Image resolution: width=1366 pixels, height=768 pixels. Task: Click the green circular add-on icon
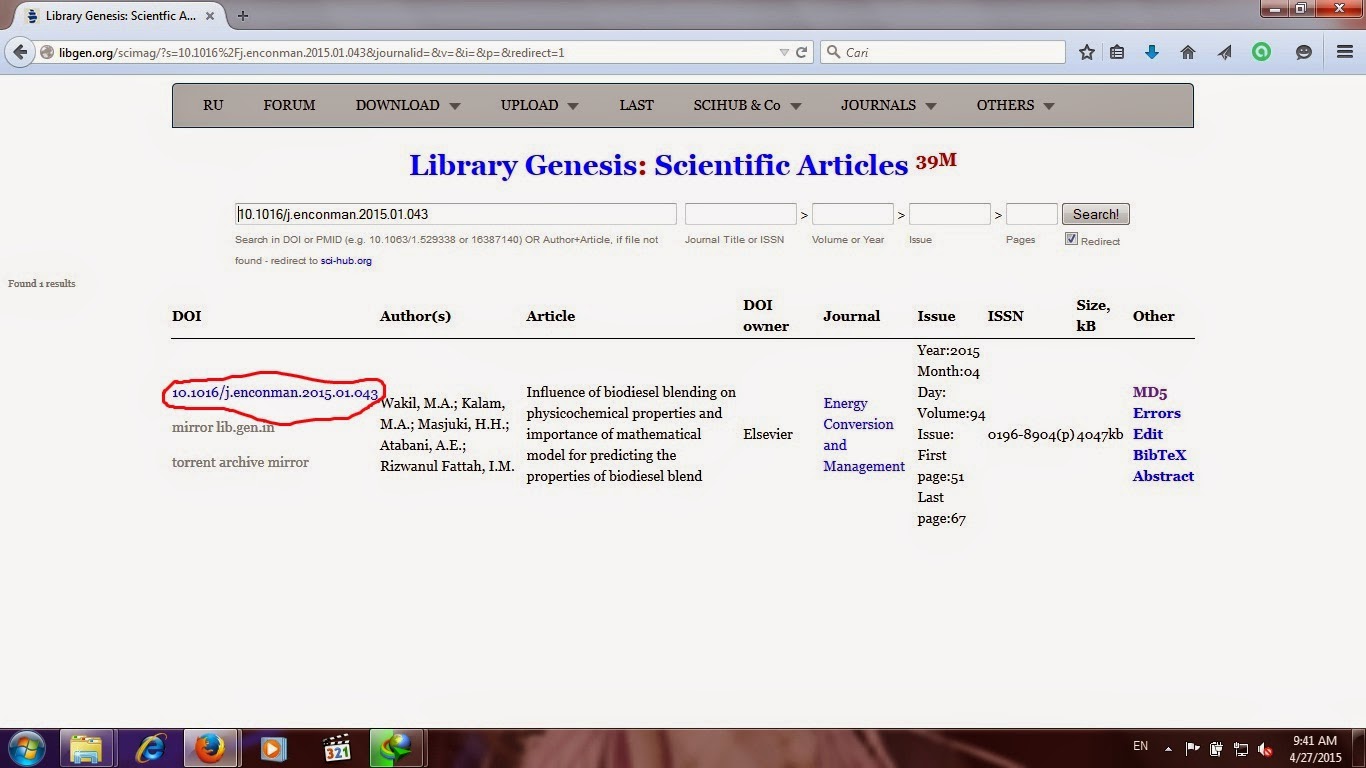click(1261, 52)
